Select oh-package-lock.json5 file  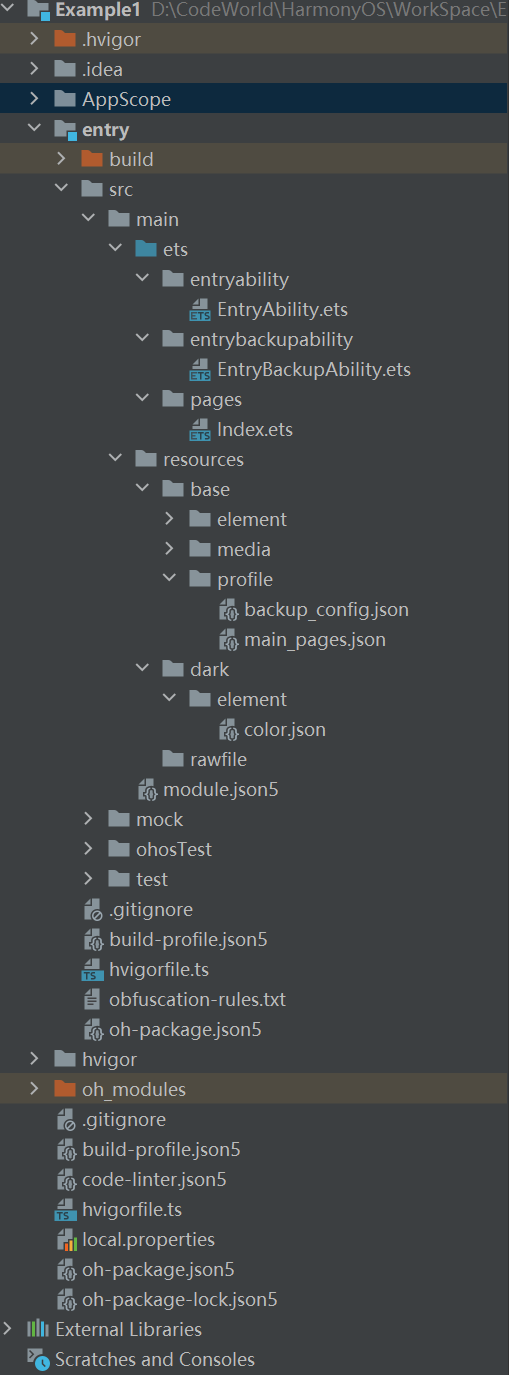pos(179,1300)
